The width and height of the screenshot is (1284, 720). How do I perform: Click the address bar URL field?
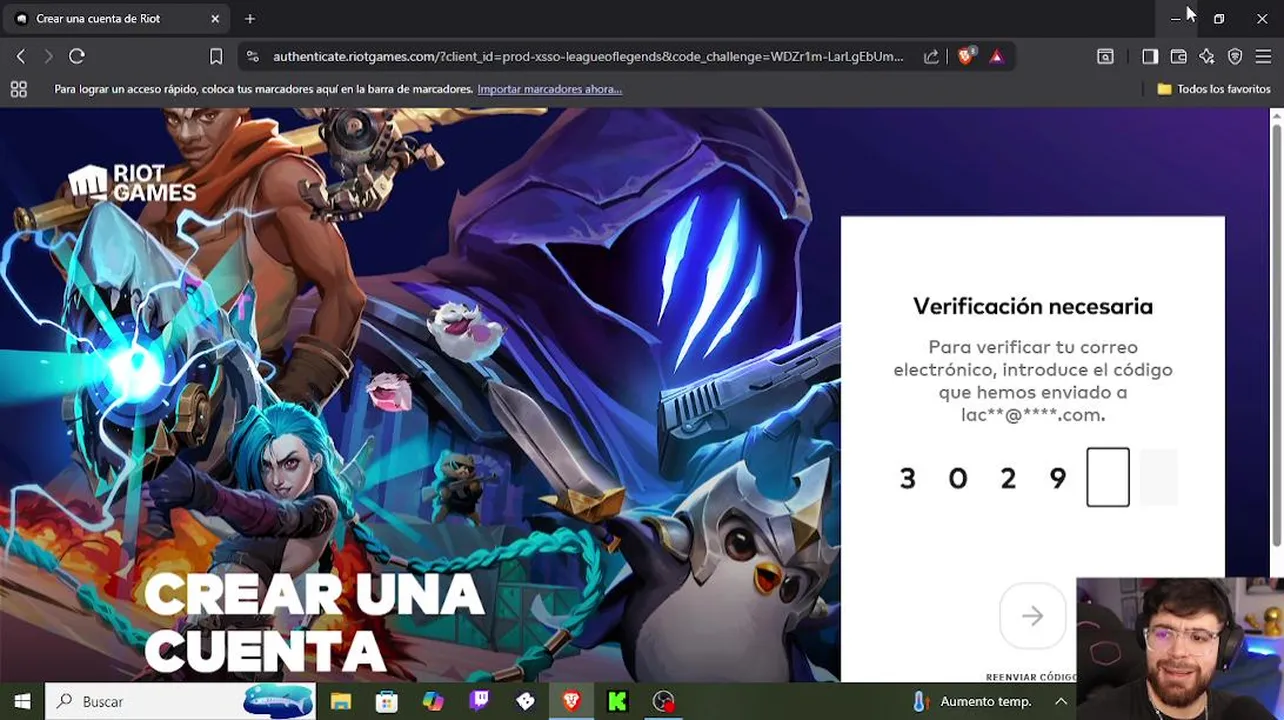(x=588, y=57)
